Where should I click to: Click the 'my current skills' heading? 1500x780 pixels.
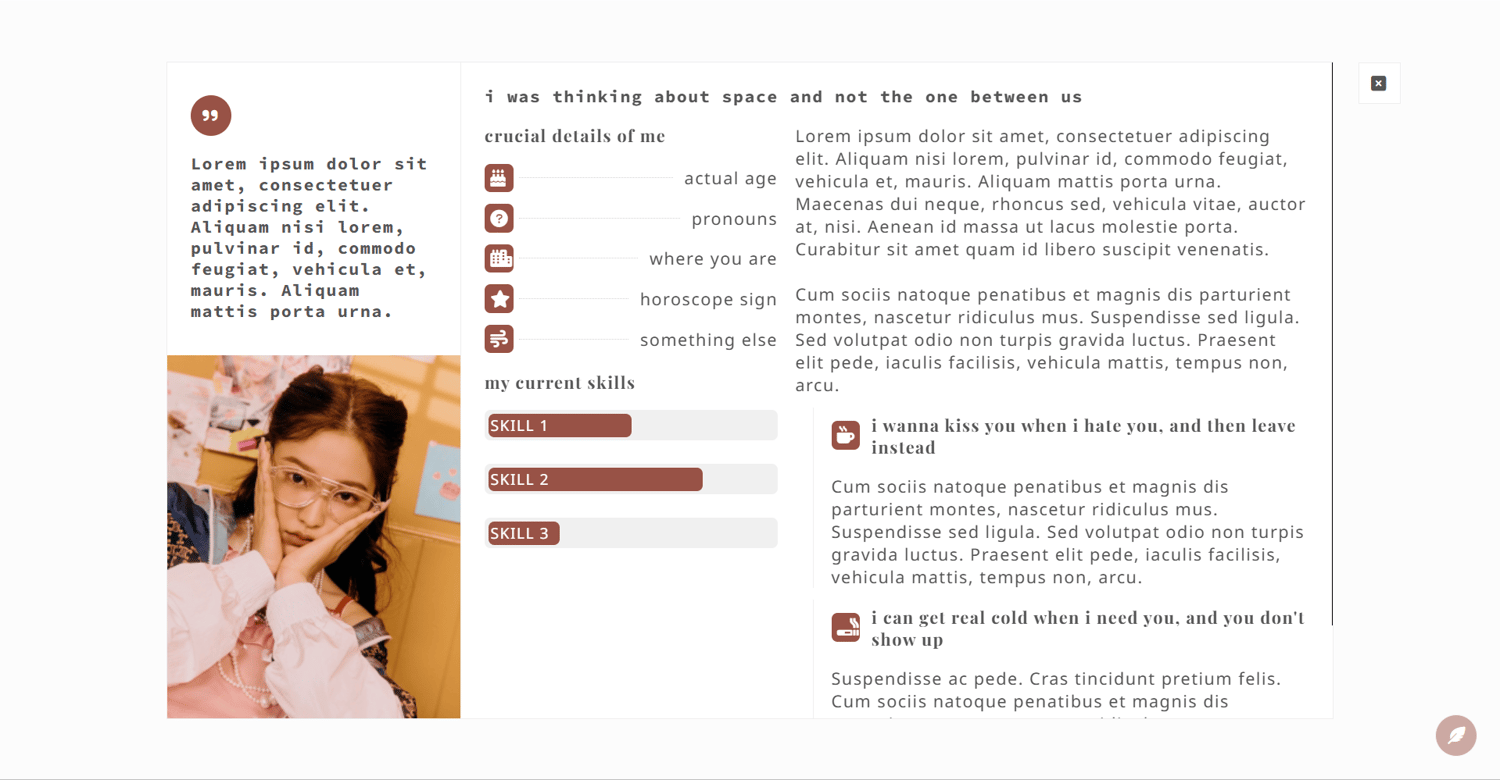560,383
